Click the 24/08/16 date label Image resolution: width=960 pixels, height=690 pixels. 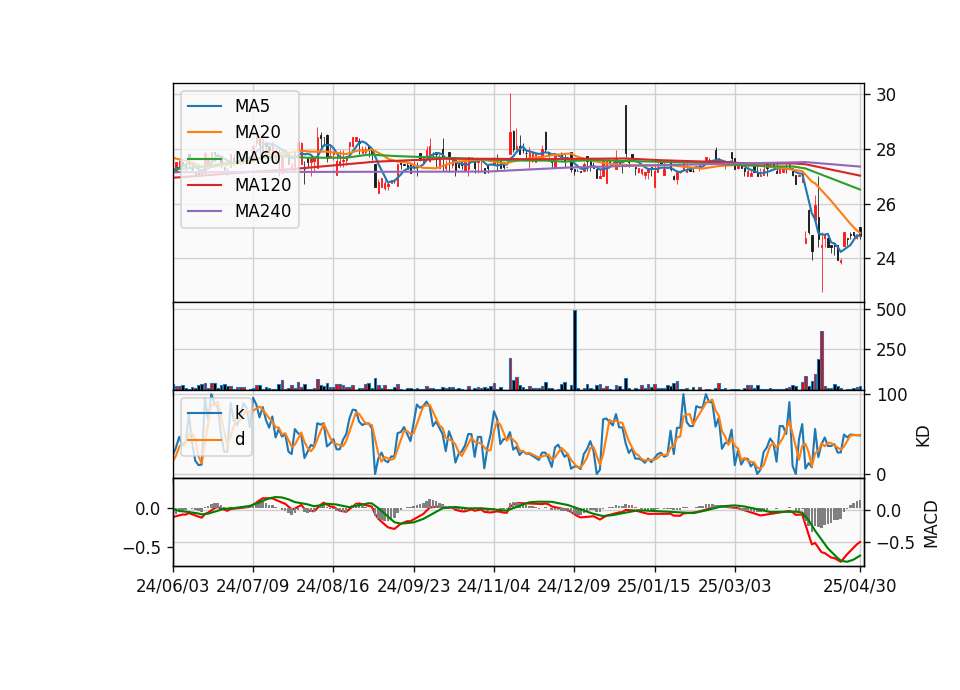tap(332, 586)
